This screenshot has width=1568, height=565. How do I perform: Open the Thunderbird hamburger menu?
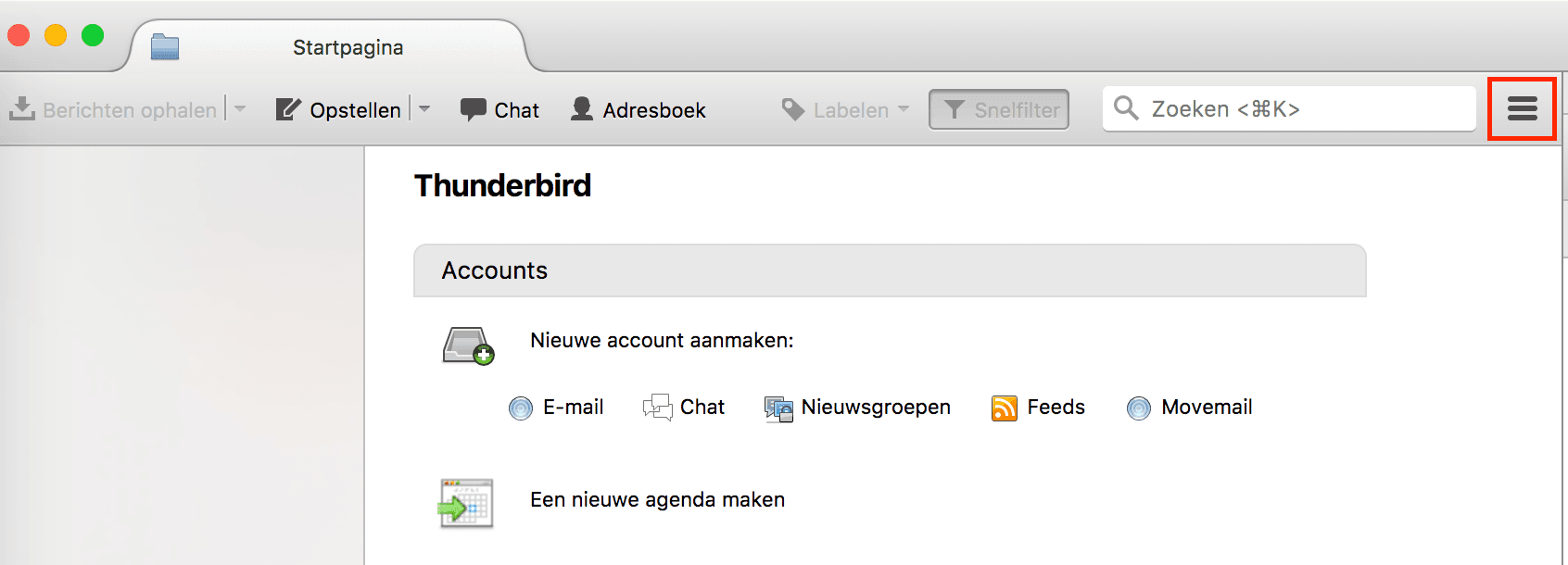coord(1521,108)
